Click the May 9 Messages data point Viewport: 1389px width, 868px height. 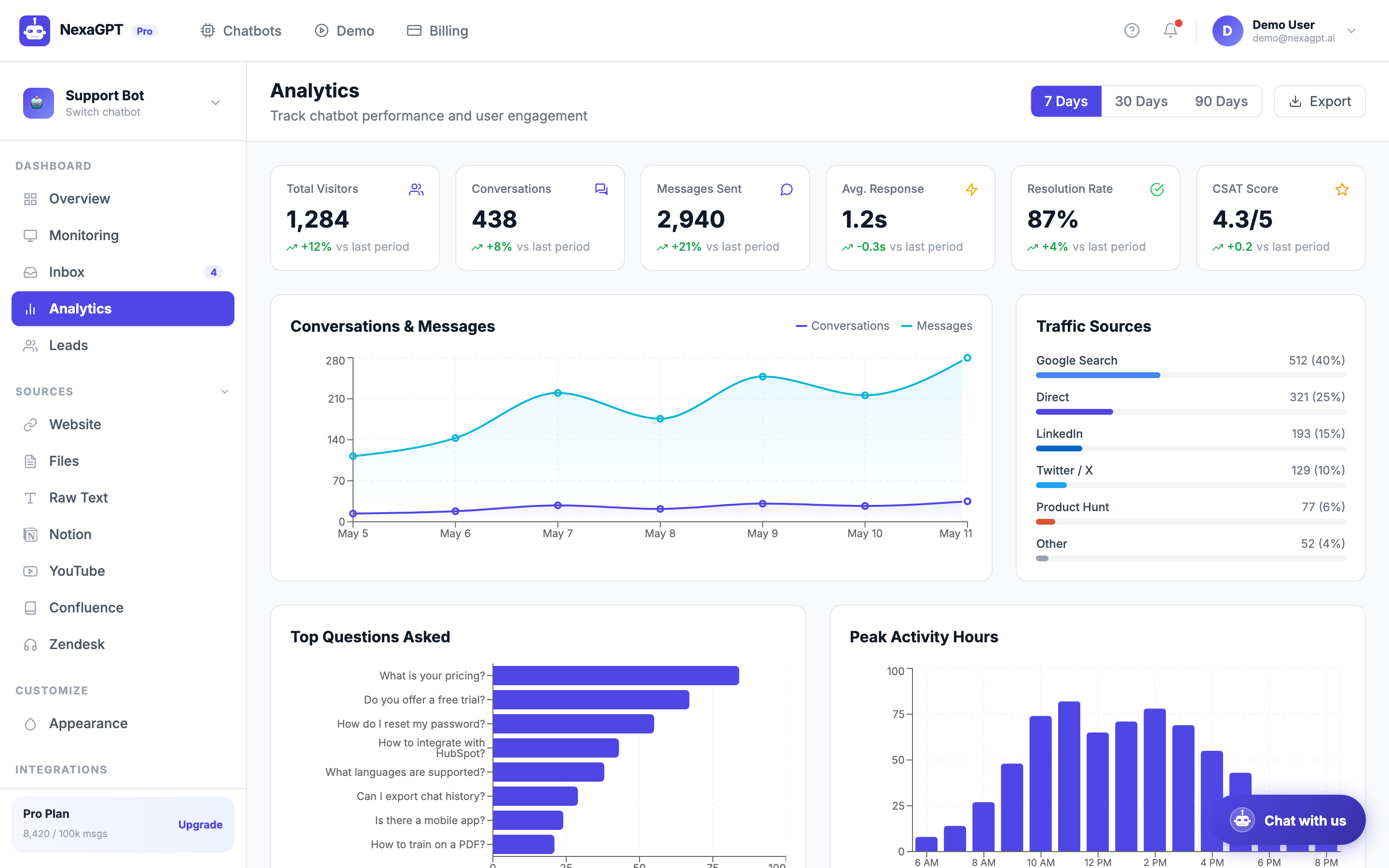(x=762, y=377)
